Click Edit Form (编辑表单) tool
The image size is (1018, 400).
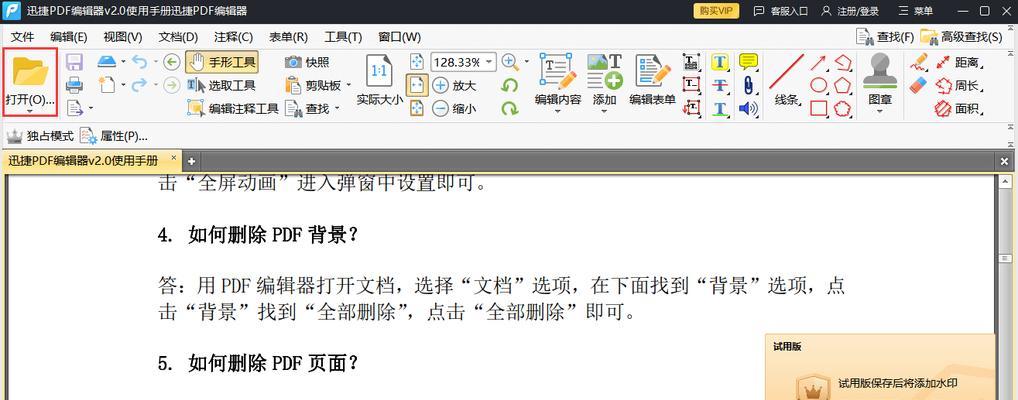[652, 81]
